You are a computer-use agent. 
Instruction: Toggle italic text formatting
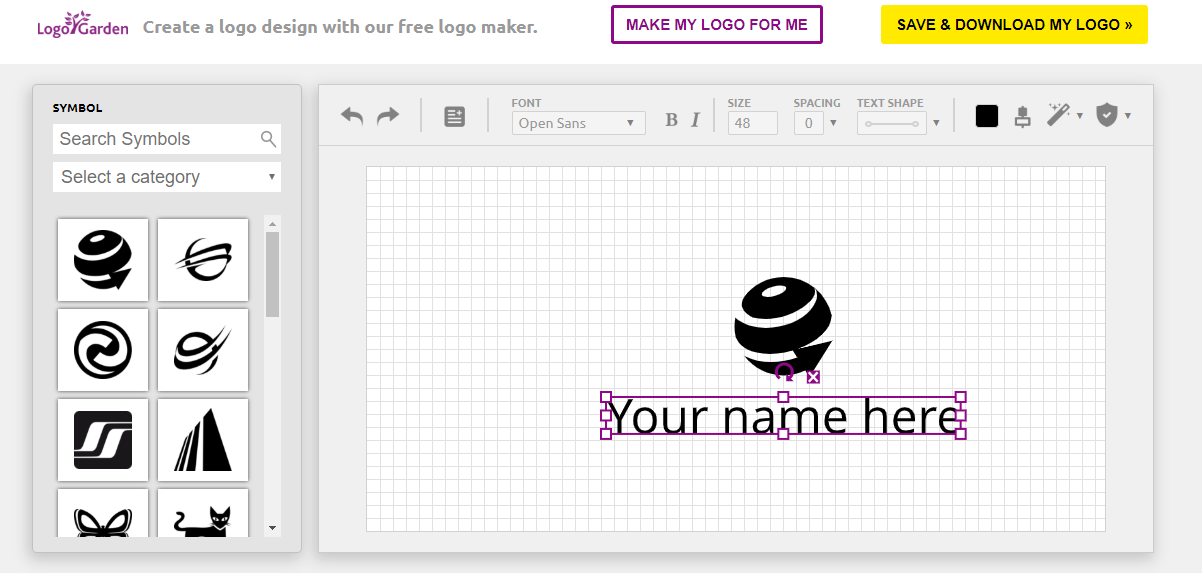click(695, 120)
